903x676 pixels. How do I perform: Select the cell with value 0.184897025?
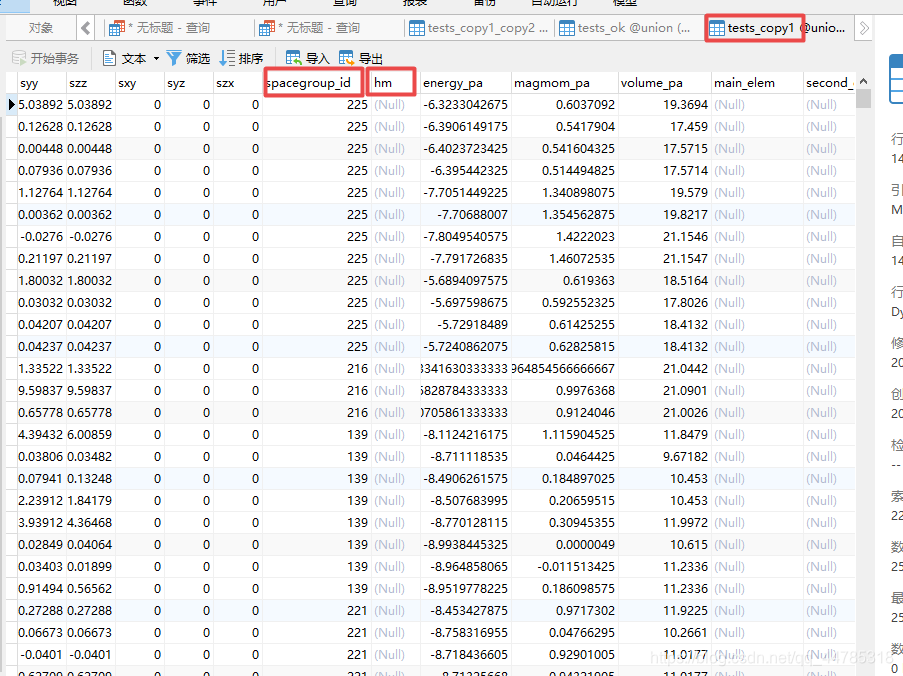tap(564, 478)
